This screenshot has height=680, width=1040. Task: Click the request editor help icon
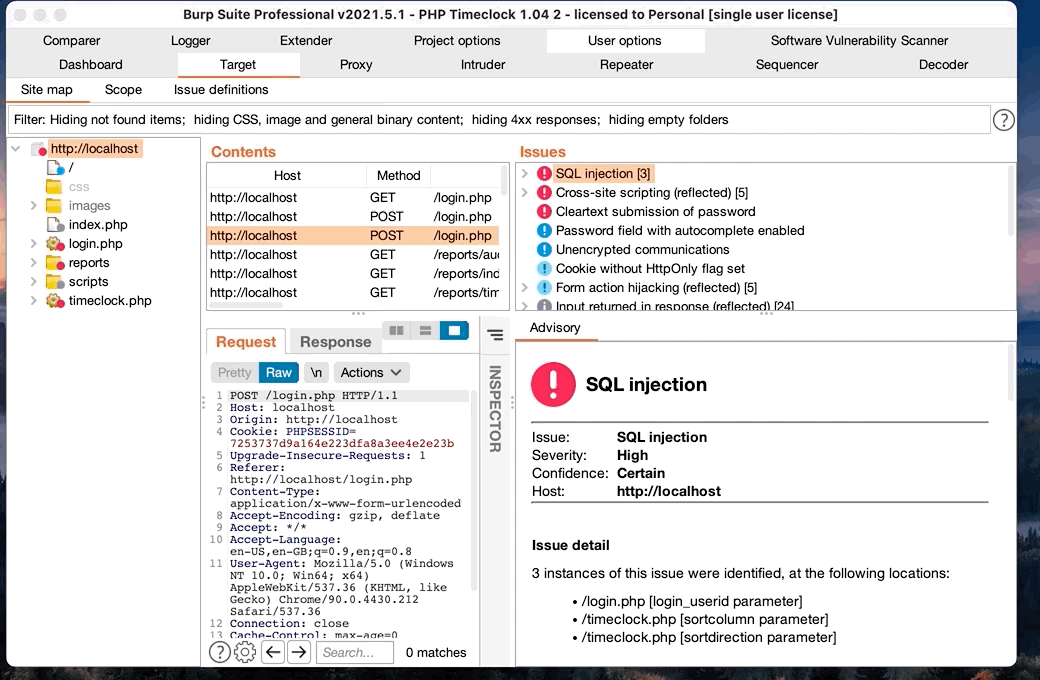click(x=219, y=653)
